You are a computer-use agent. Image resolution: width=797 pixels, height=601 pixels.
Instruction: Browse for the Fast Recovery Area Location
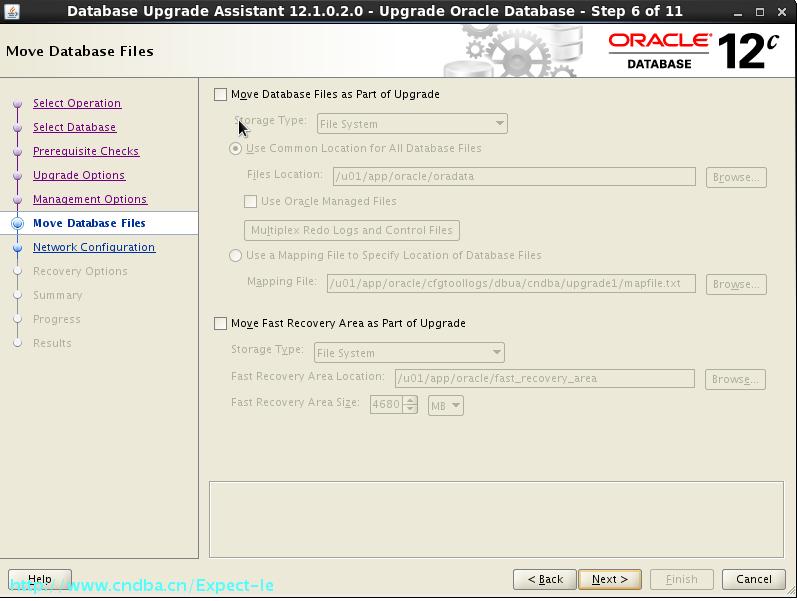[x=735, y=379]
